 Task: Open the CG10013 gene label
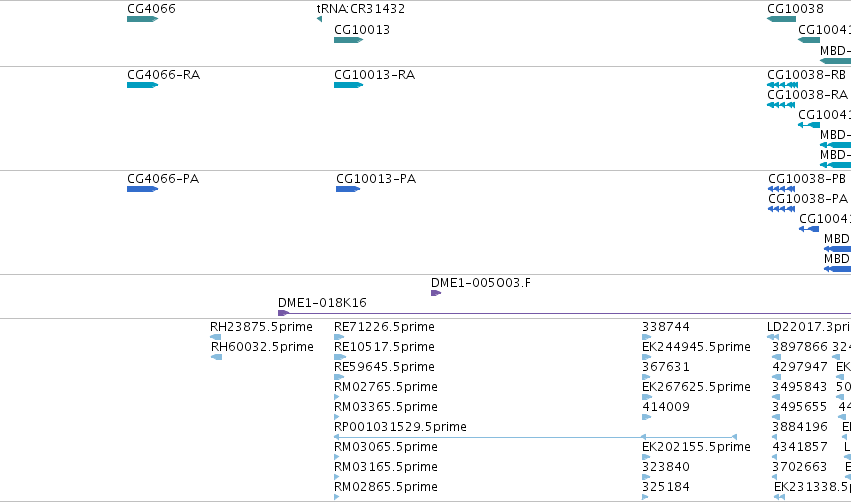click(x=362, y=29)
